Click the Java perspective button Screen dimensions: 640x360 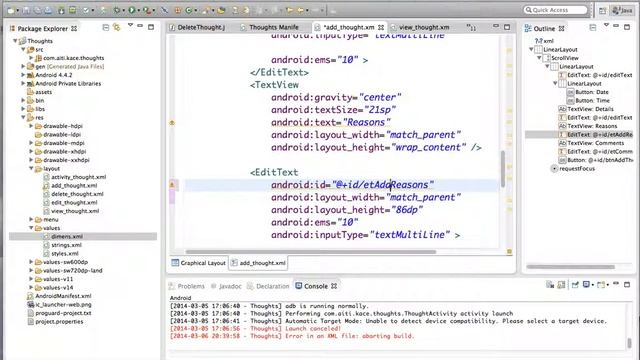[622, 11]
